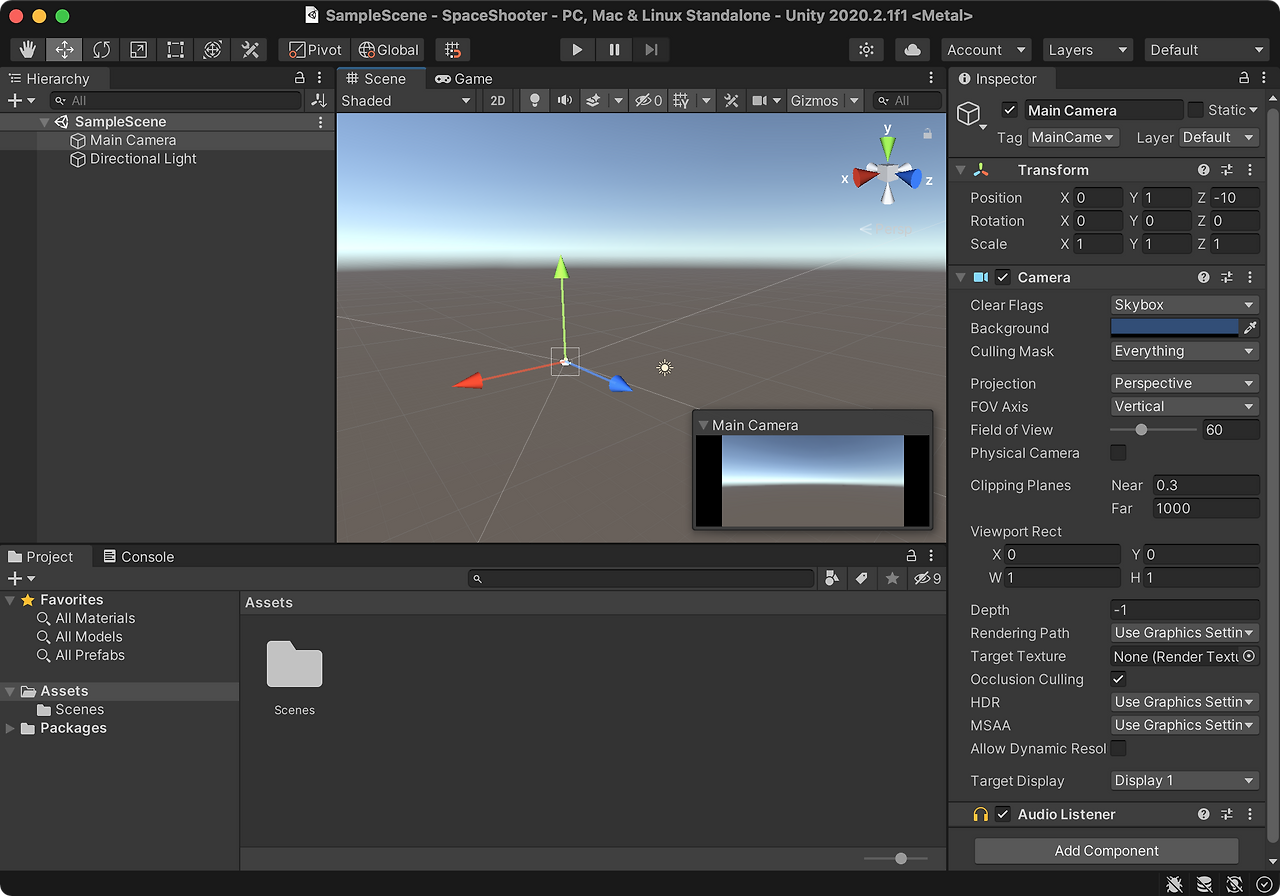Open scene camera settings icon
1280x896 pixels.
(x=760, y=100)
